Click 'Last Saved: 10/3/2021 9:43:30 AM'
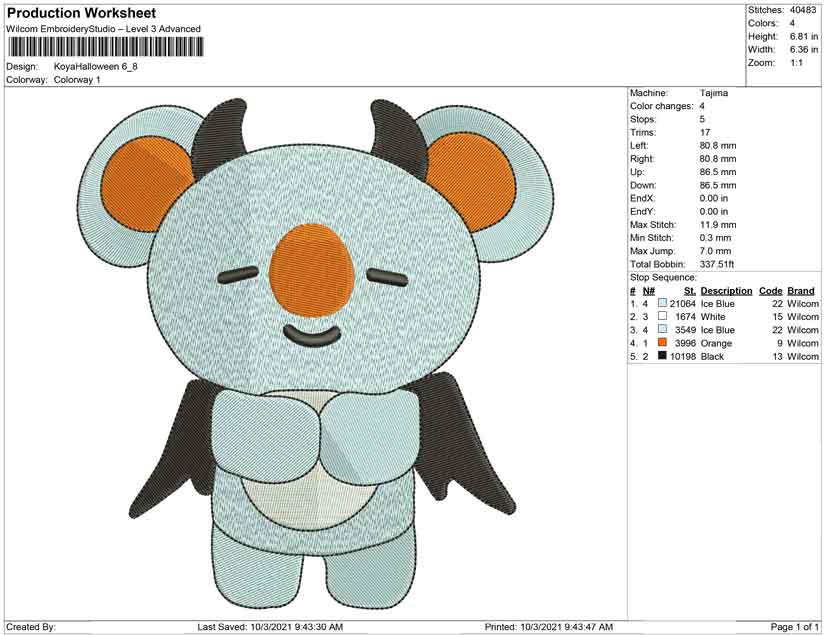 pos(270,627)
